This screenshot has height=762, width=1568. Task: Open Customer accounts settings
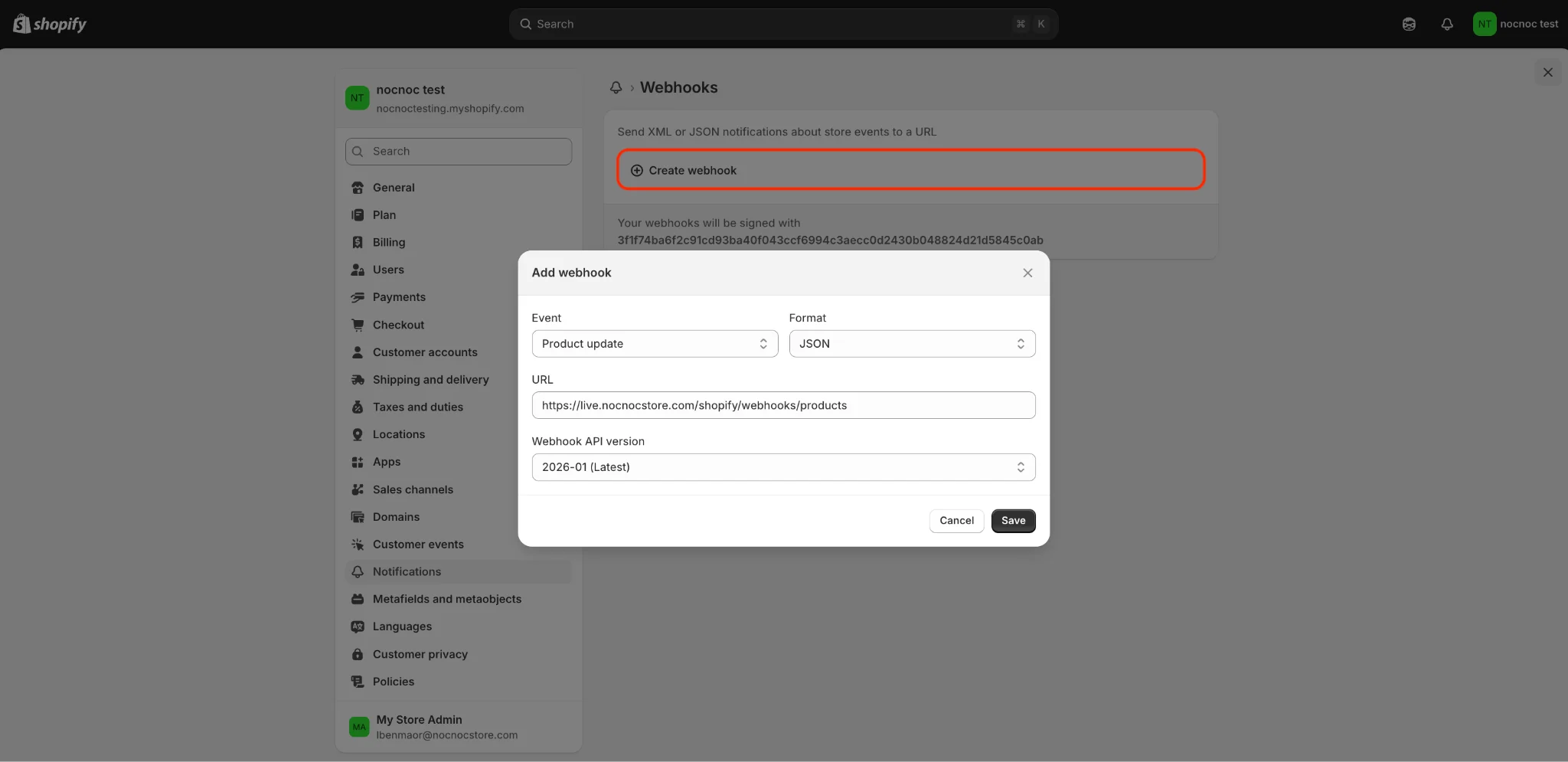click(x=459, y=352)
